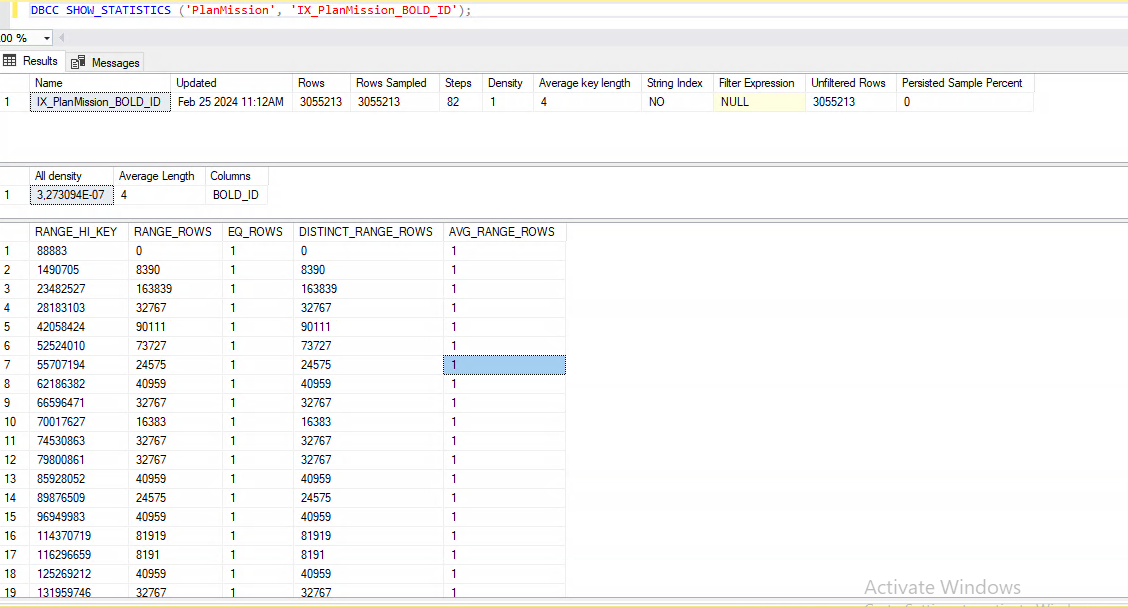Open the zoom percentage dropdown

47,38
